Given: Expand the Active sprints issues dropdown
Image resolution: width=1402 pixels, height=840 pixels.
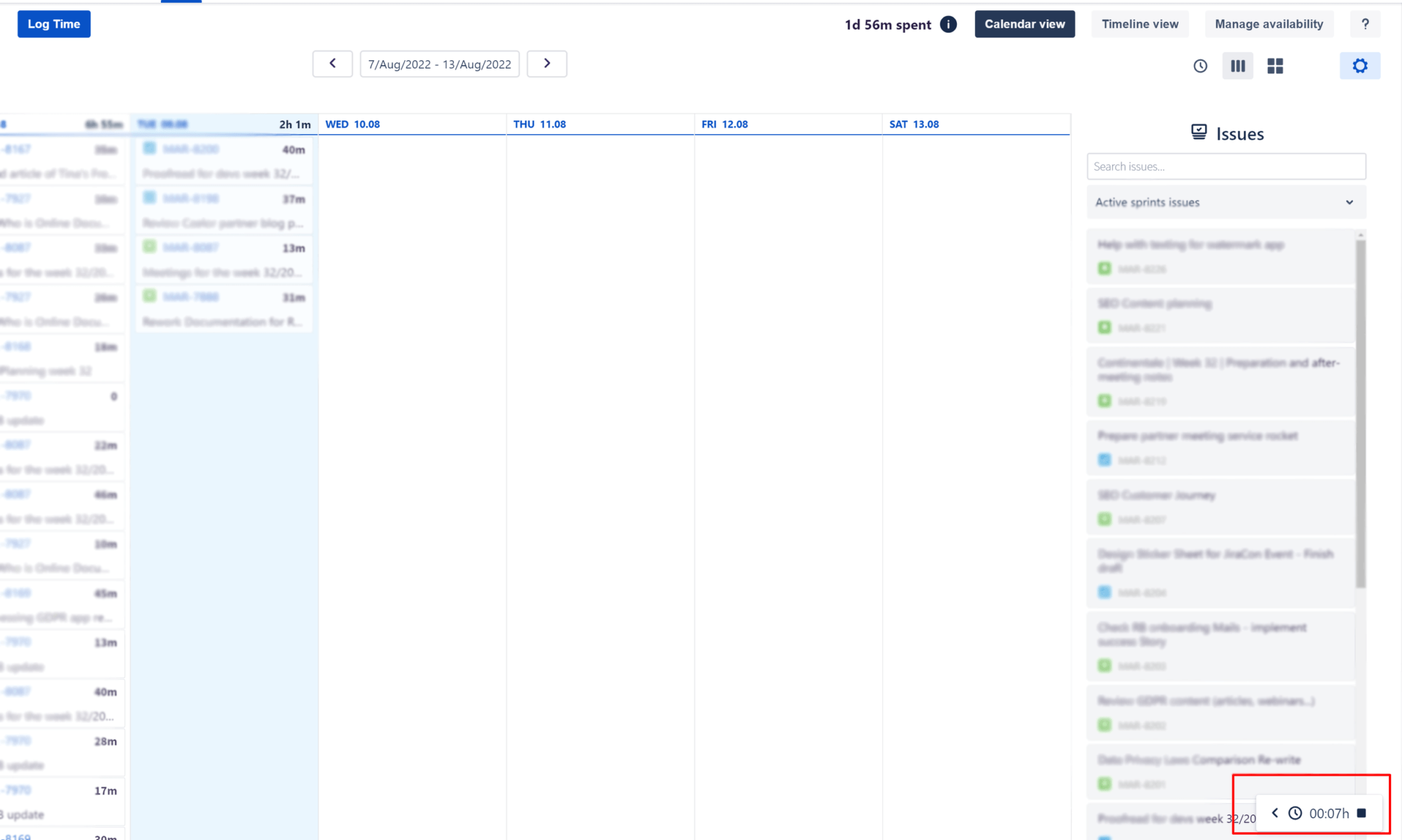Looking at the screenshot, I should pos(1349,202).
